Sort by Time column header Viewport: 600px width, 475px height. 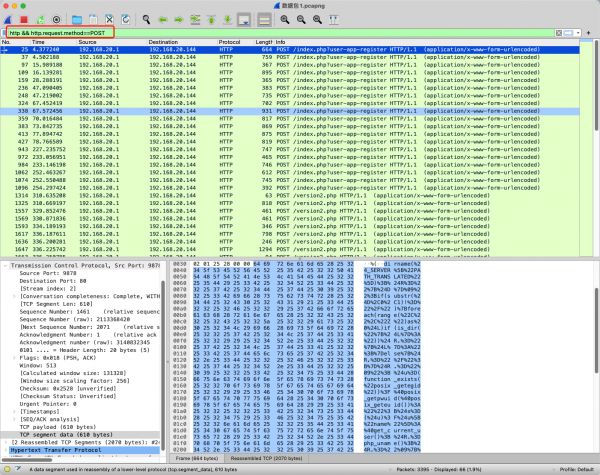(x=38, y=42)
